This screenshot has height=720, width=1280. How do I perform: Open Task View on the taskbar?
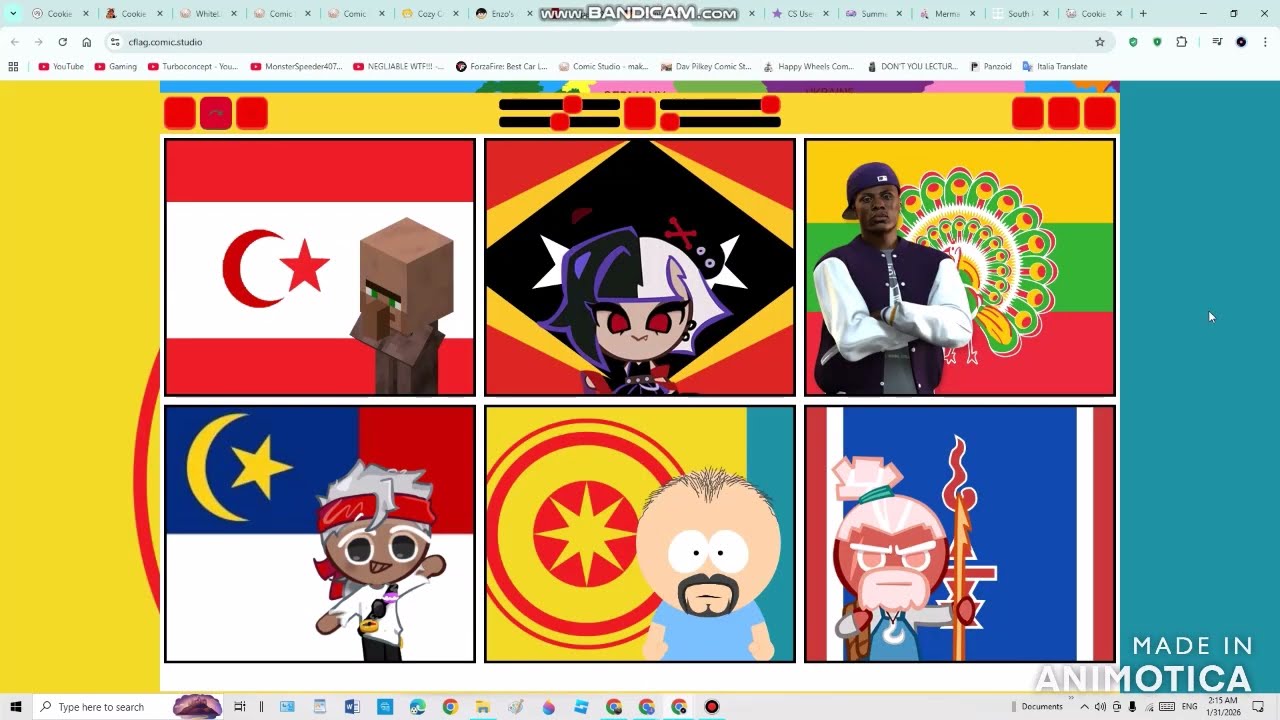239,706
